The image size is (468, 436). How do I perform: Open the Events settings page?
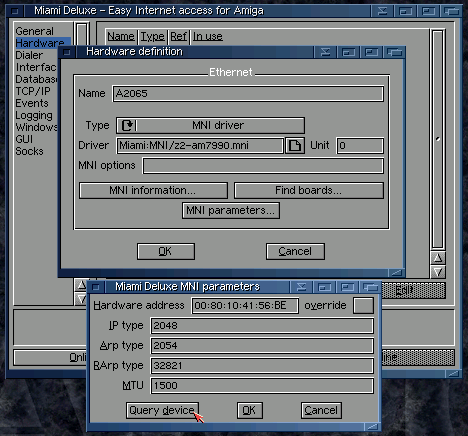click(32, 103)
